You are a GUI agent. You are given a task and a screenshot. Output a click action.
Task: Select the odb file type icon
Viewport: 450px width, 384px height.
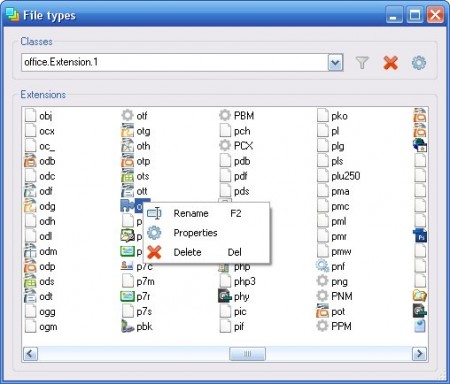pos(30,161)
